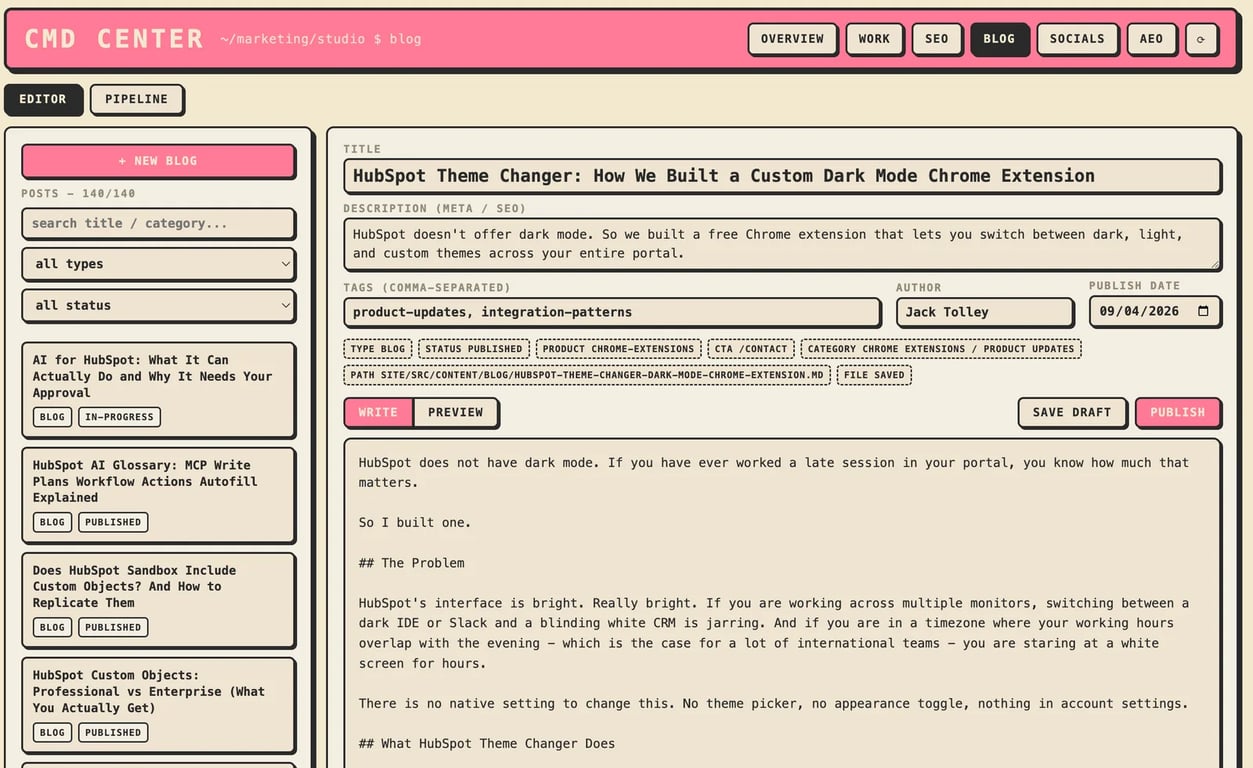Click the 'CTA /CONTACT' chip
Screen dimensions: 1253x768
751,349
